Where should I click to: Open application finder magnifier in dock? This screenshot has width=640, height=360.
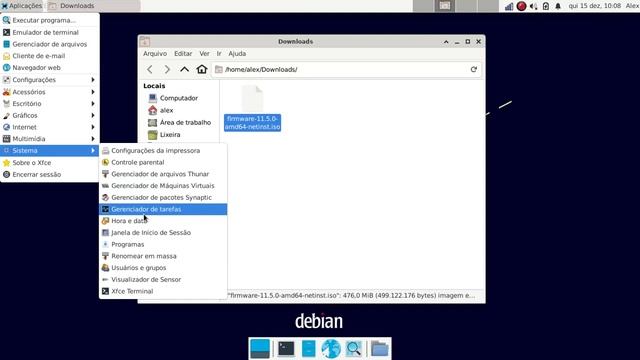[x=353, y=349]
